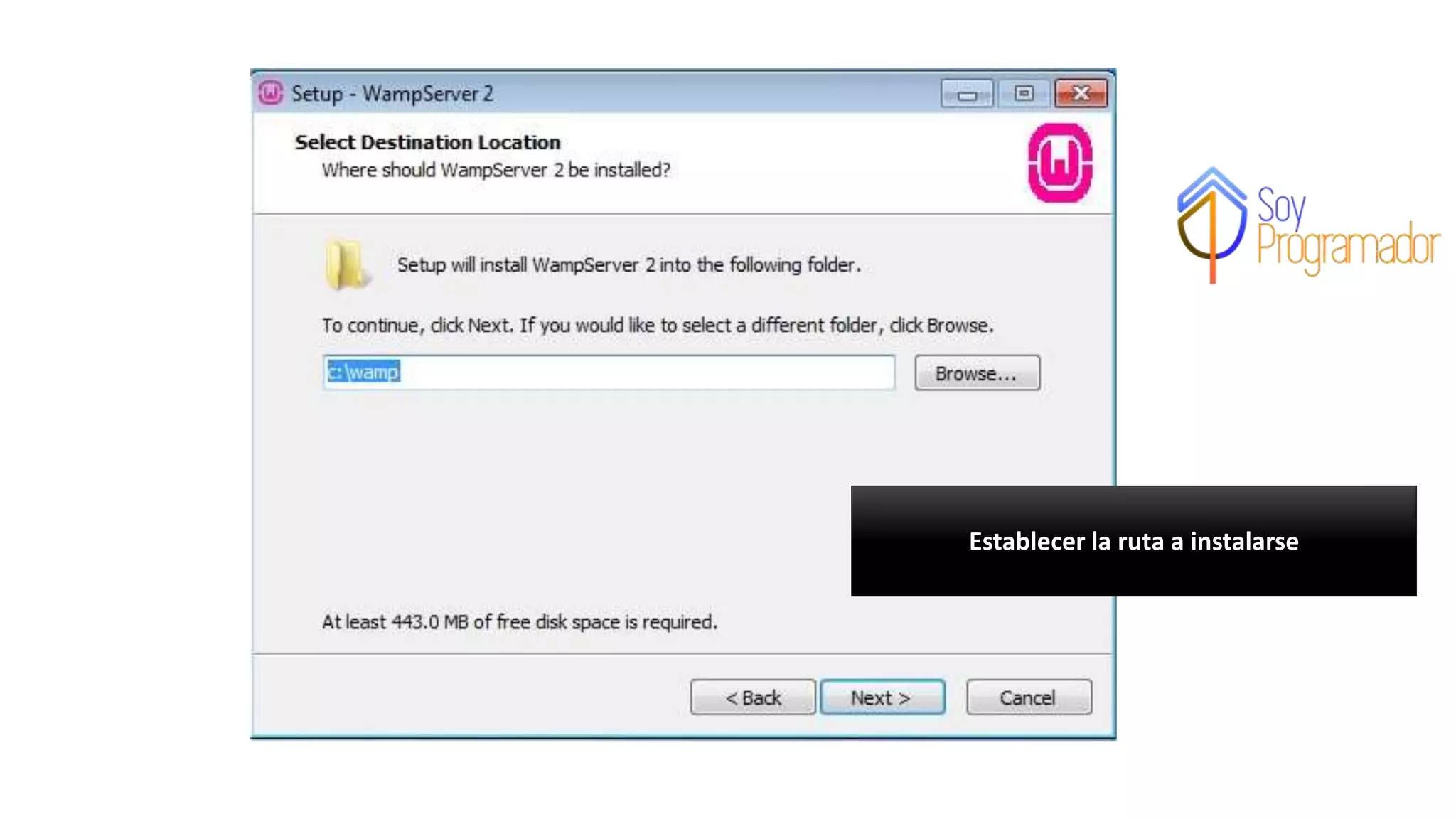The height and width of the screenshot is (819, 1456).
Task: Cancel the WampServer setup
Action: pos(1029,697)
